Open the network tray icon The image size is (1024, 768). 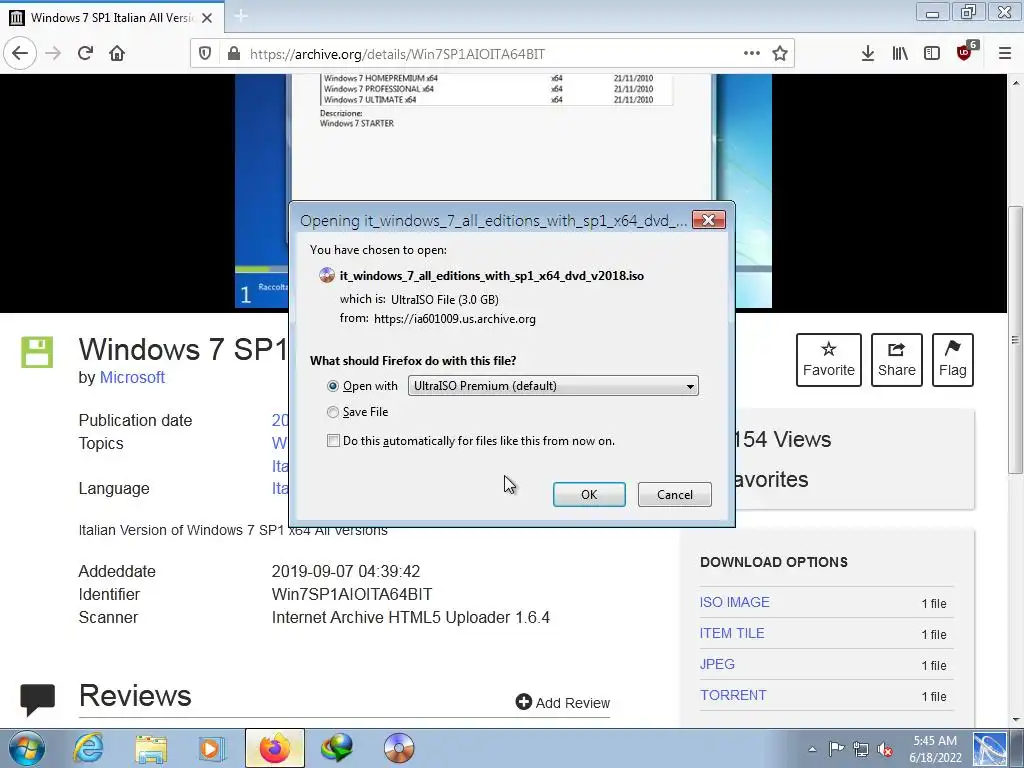(x=861, y=749)
